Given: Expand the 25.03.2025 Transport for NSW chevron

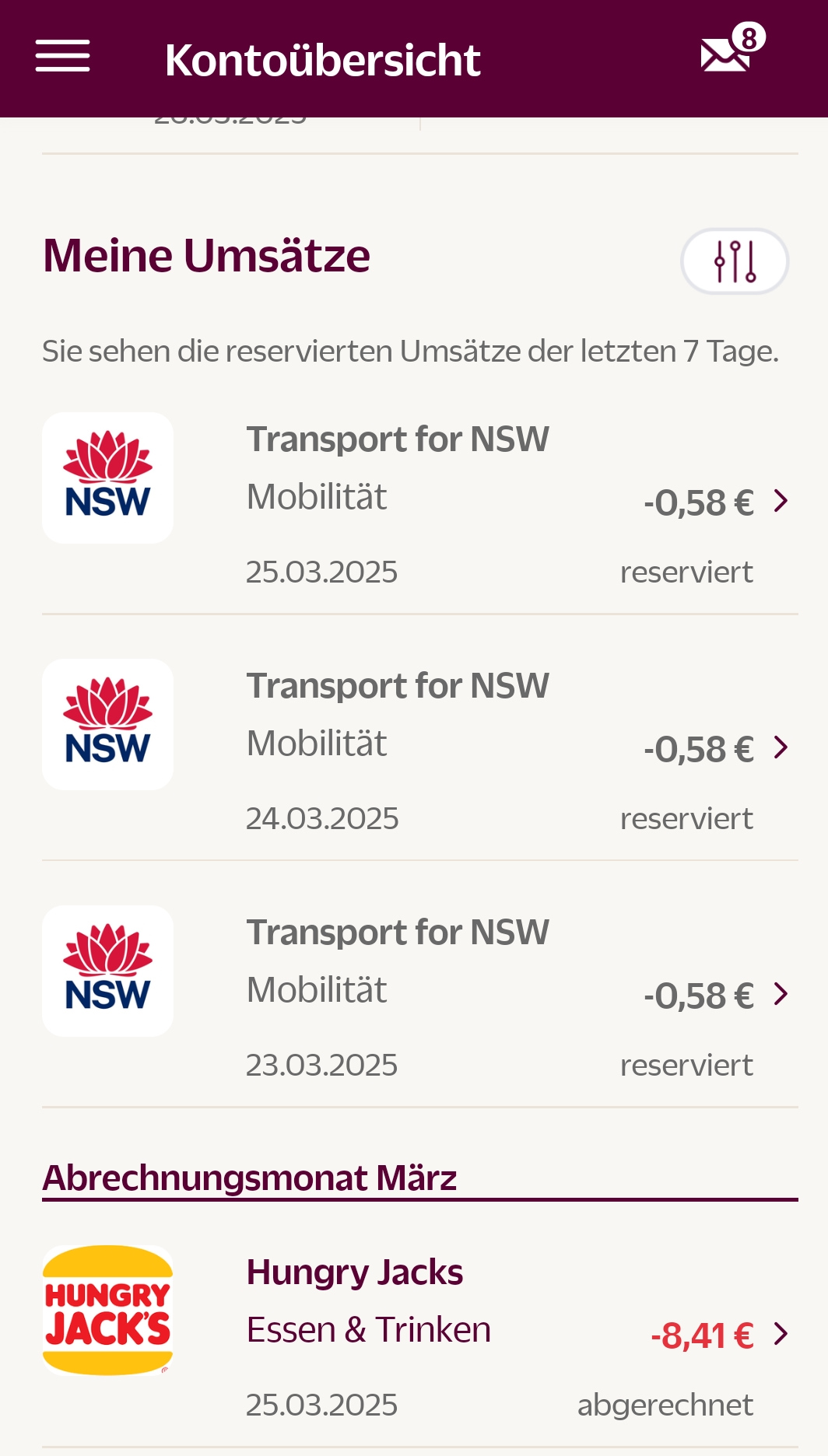Looking at the screenshot, I should coord(781,501).
